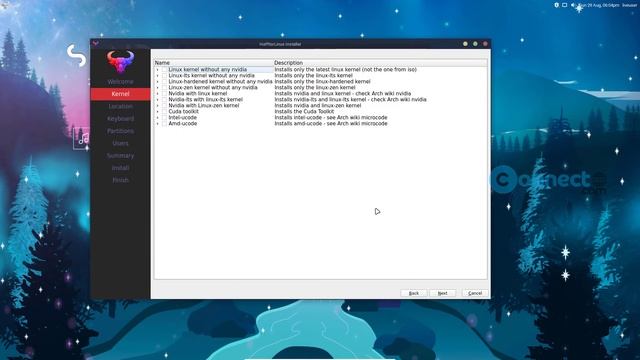Open the top-left panel menu icon

[x=4, y=4]
